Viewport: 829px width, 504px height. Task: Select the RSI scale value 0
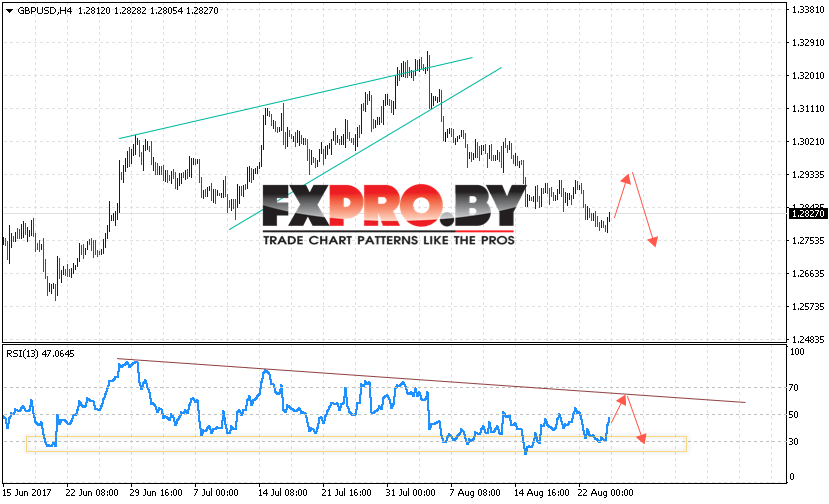tap(791, 476)
